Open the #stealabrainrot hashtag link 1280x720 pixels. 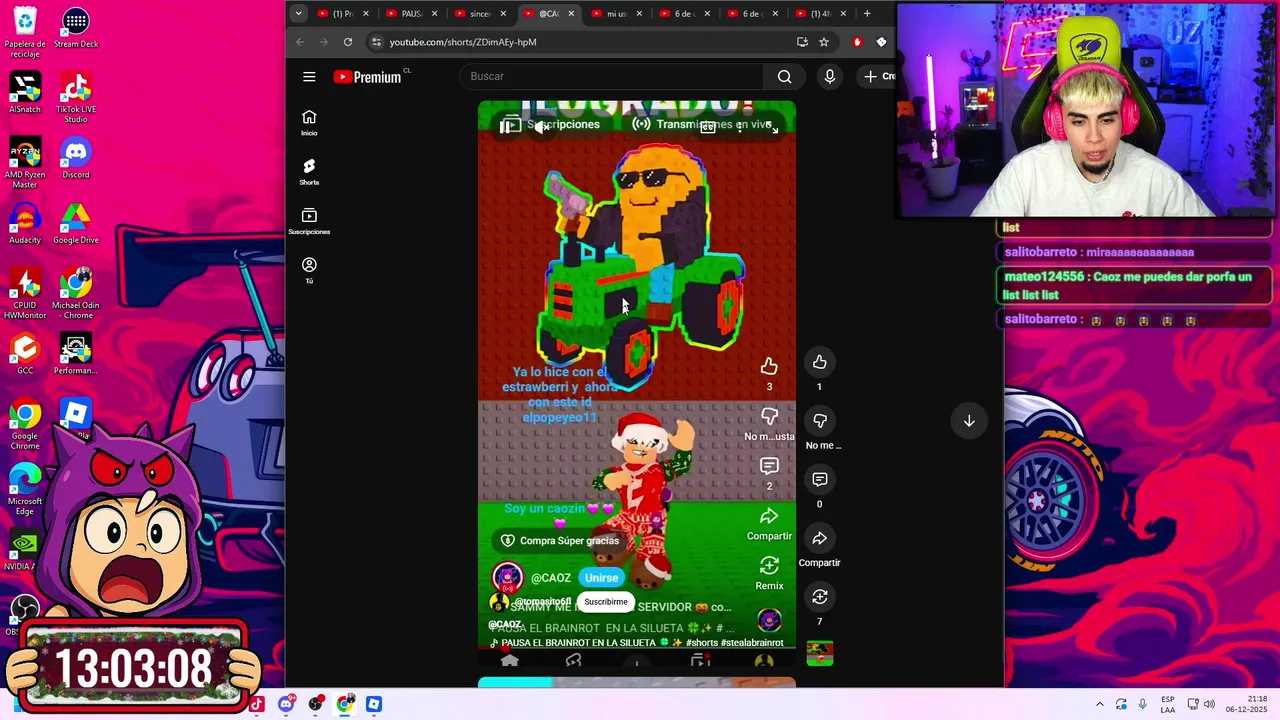(752, 643)
